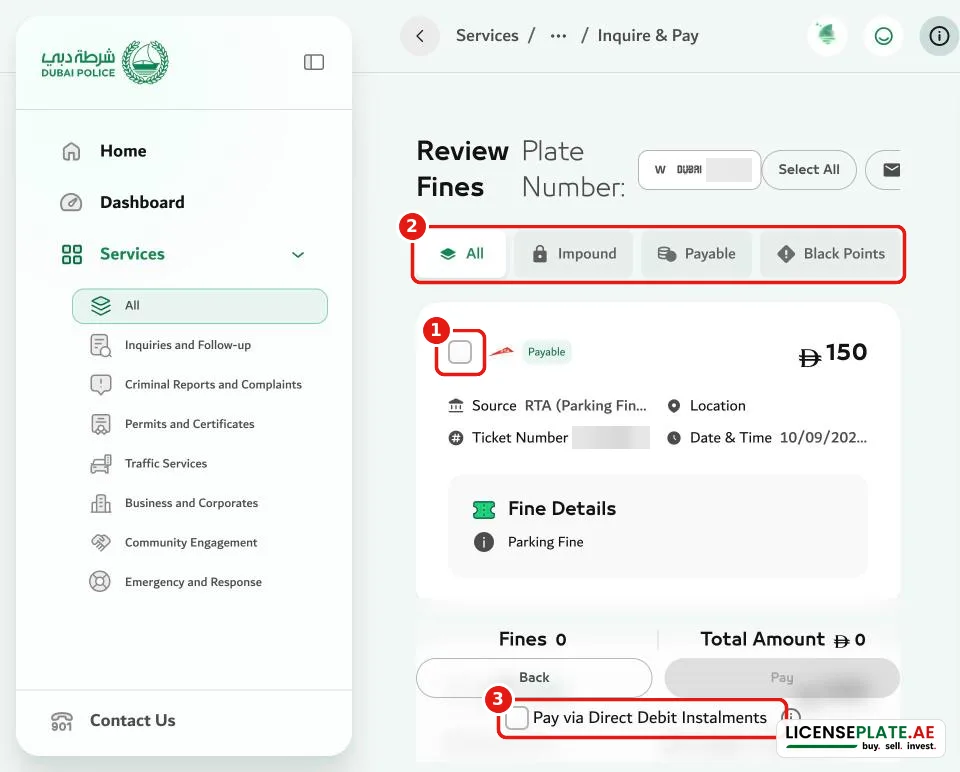Click the Location pin icon
This screenshot has width=960, height=772.
(x=673, y=406)
